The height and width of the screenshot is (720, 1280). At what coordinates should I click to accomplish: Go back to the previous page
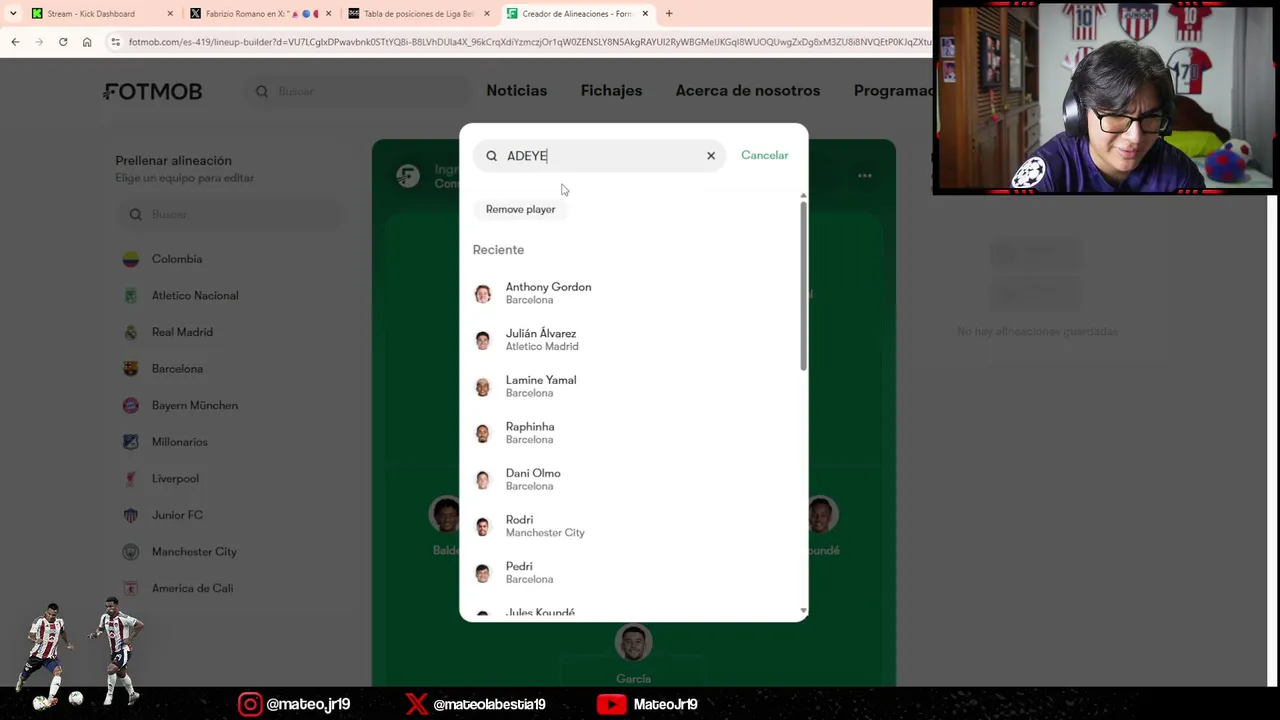coord(15,42)
